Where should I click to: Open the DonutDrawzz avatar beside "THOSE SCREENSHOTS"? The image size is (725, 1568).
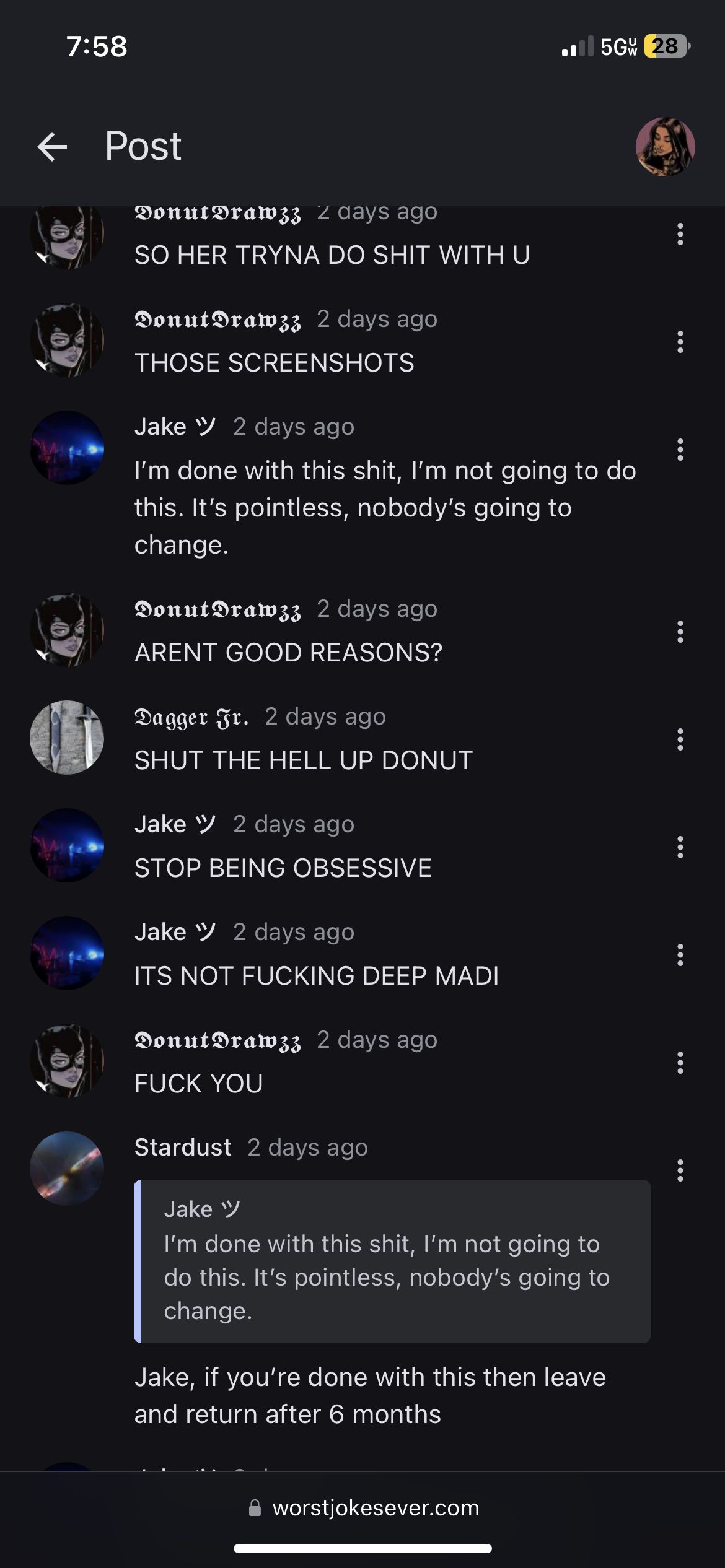tap(67, 340)
